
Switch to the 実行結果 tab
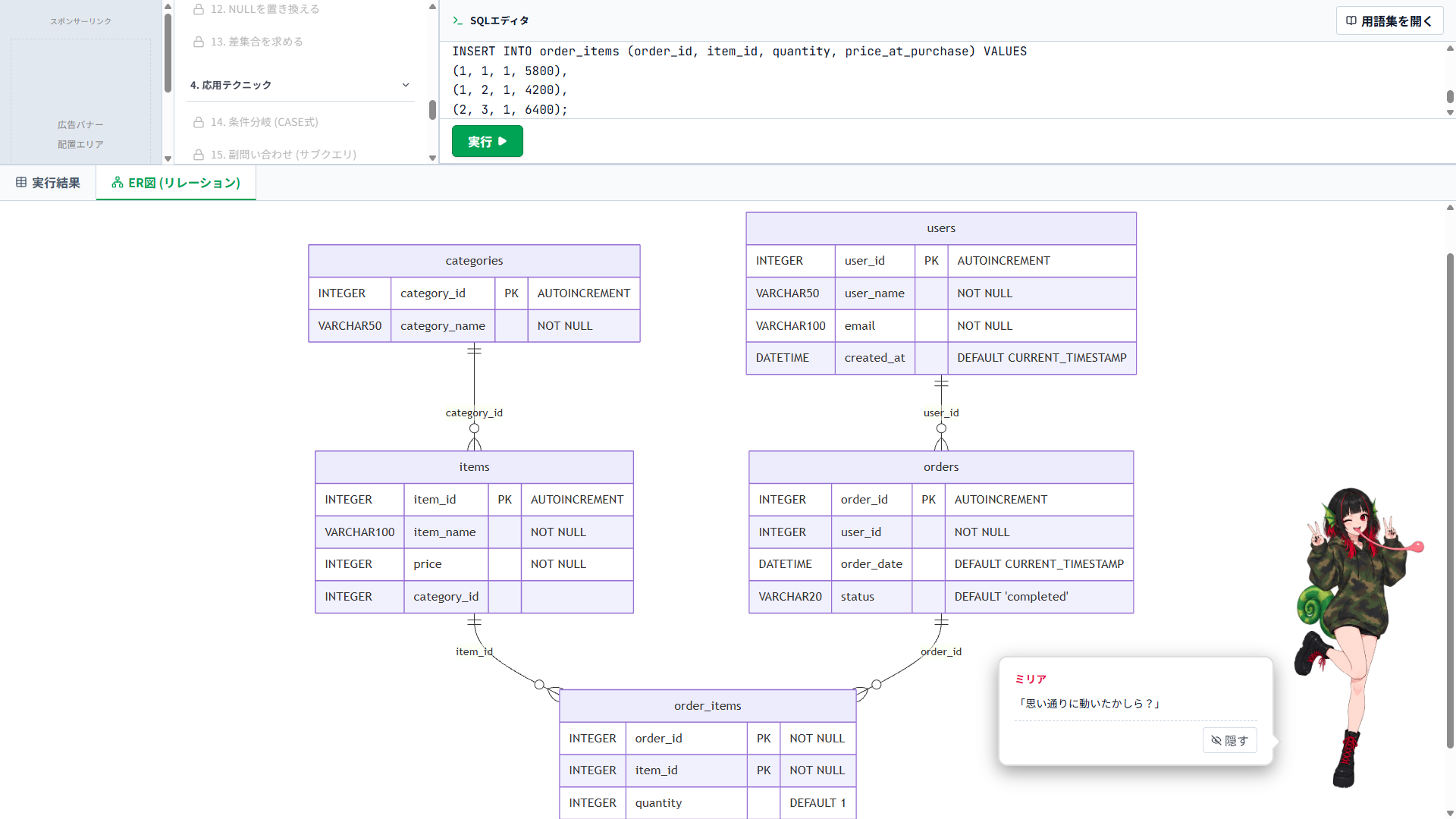point(48,183)
